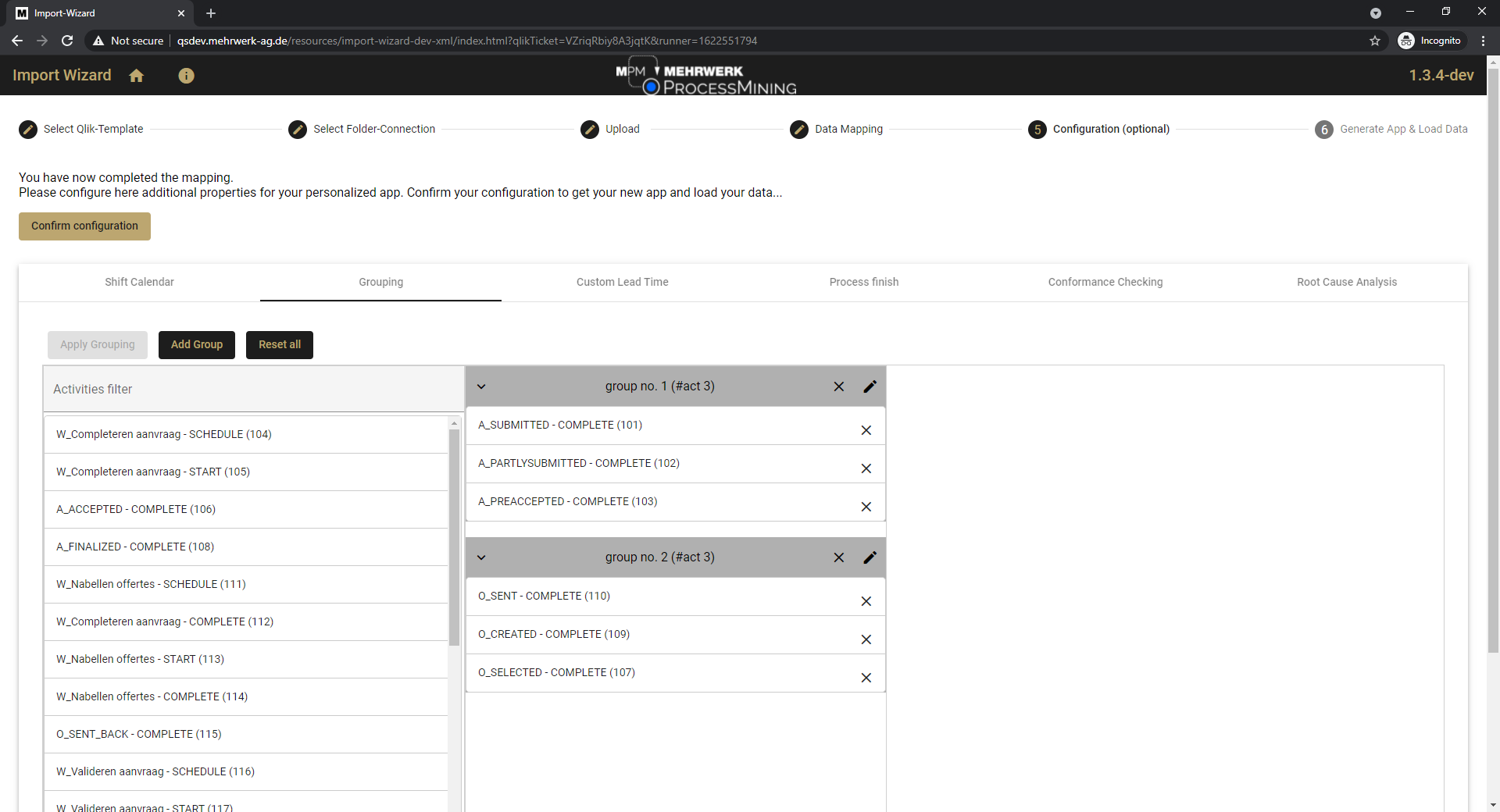
Task: Click the page vertical scrollbar
Action: [x=1493, y=359]
